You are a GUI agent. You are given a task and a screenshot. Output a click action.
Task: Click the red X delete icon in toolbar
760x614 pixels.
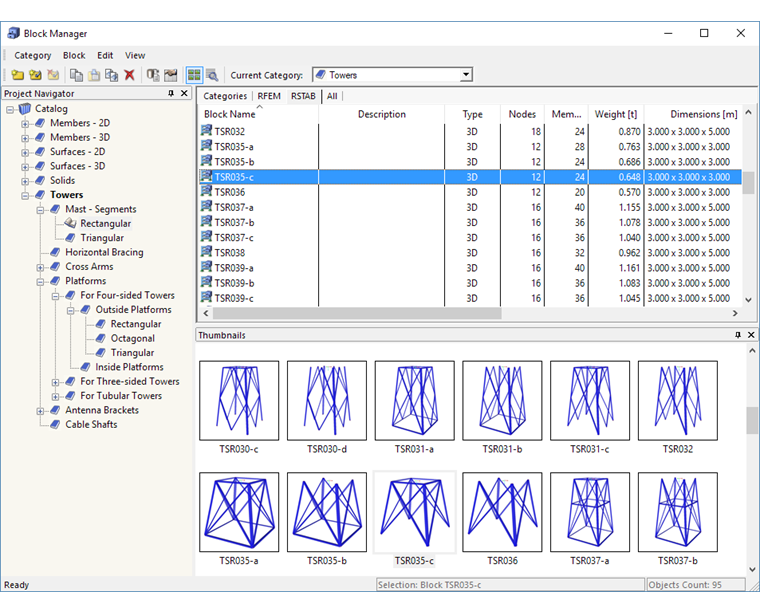tap(129, 75)
